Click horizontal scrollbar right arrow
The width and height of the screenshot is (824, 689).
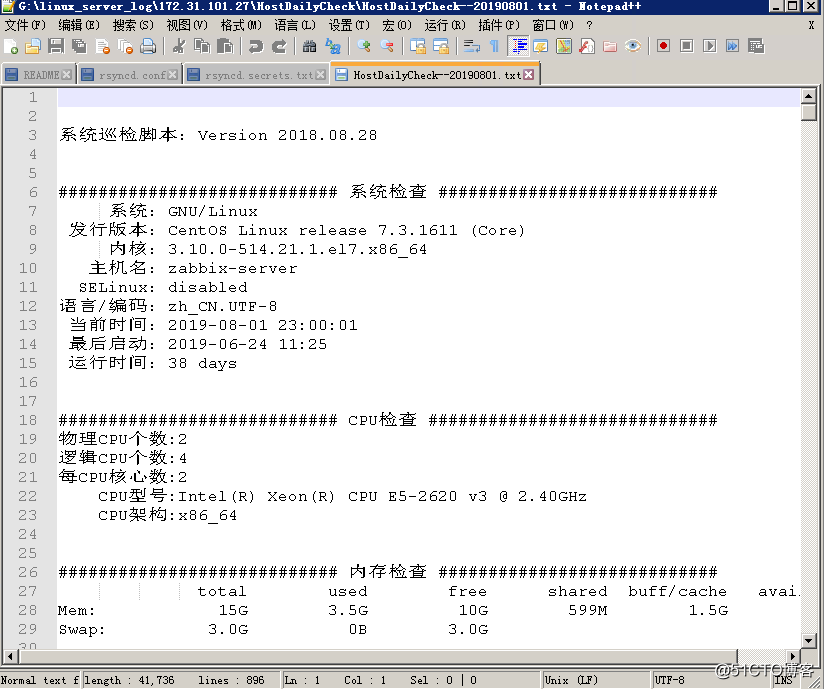[793, 656]
